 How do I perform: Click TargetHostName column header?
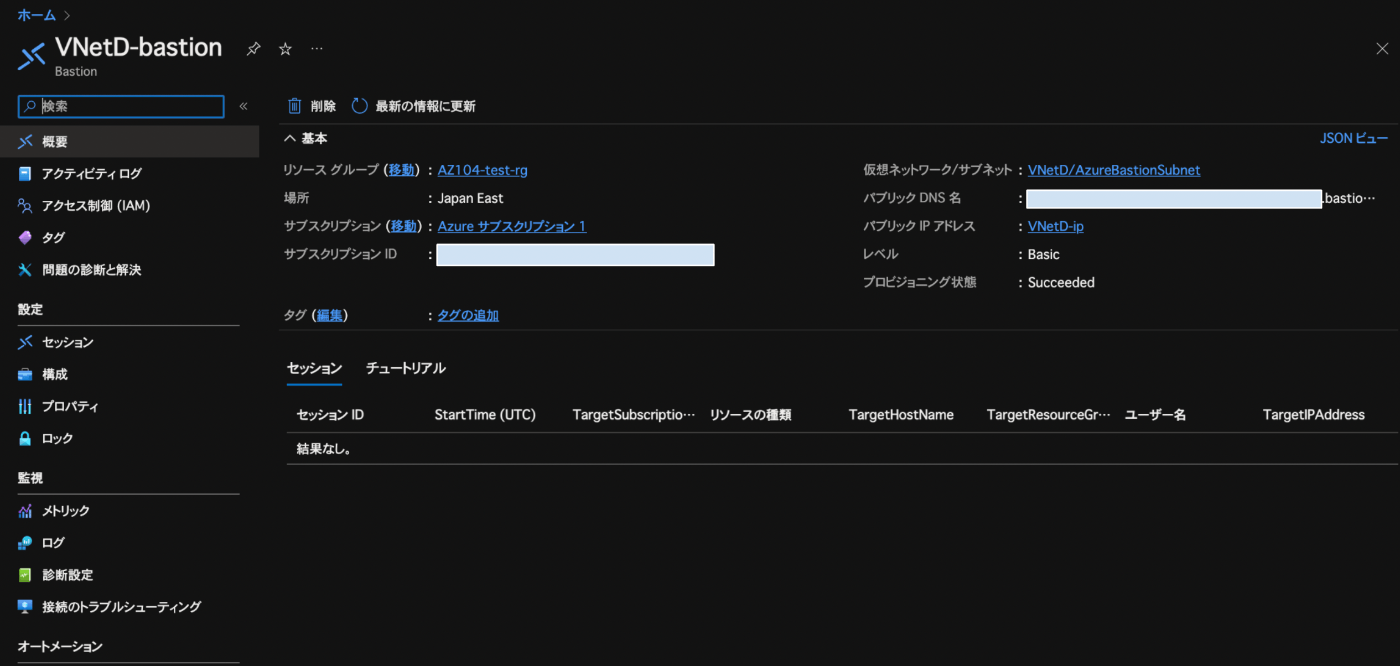901,414
